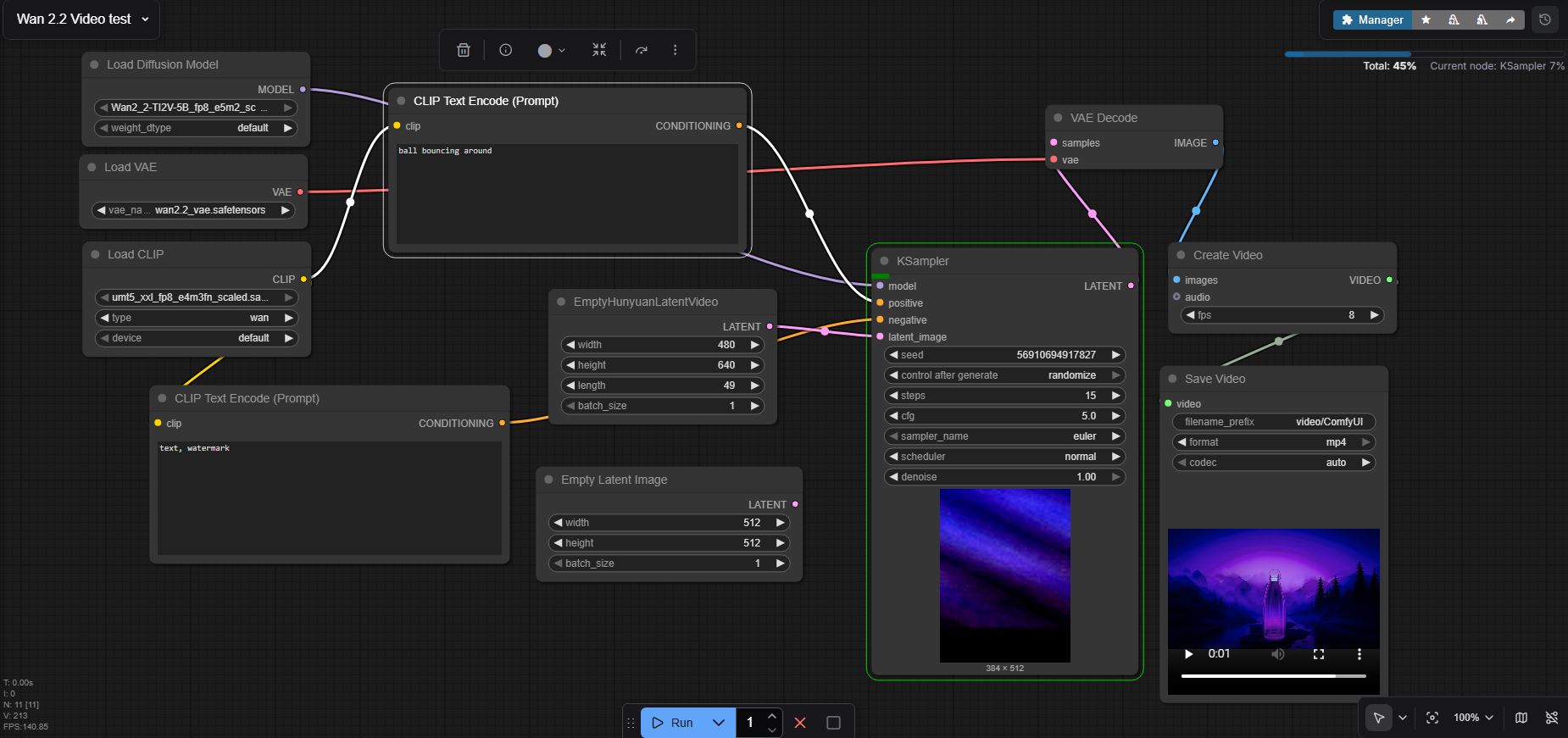This screenshot has width=1568, height=738.
Task: Toggle collapse dot on KSampler node title
Action: pos(884,261)
